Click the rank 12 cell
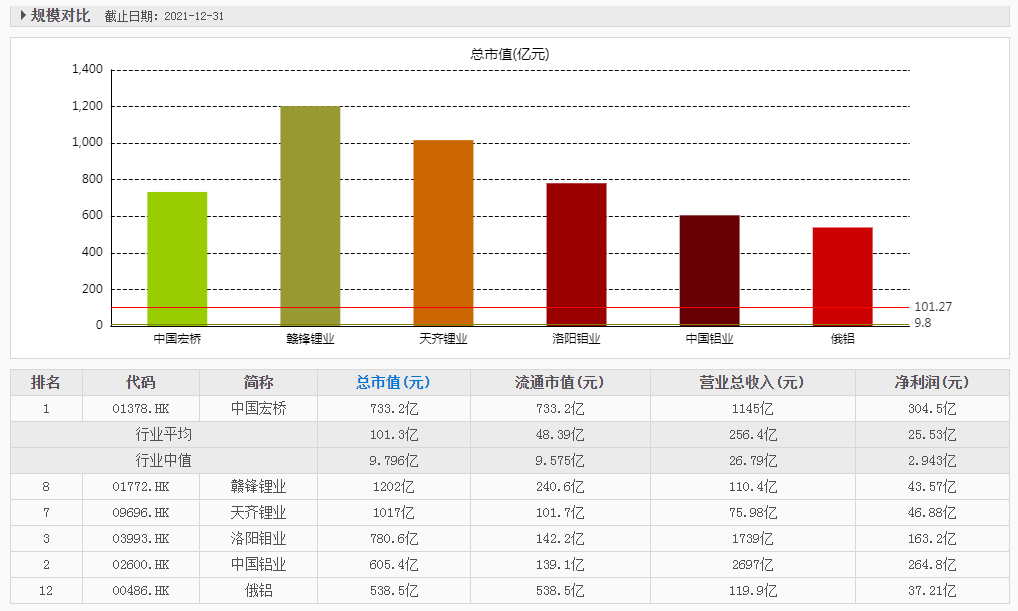 (x=45, y=590)
